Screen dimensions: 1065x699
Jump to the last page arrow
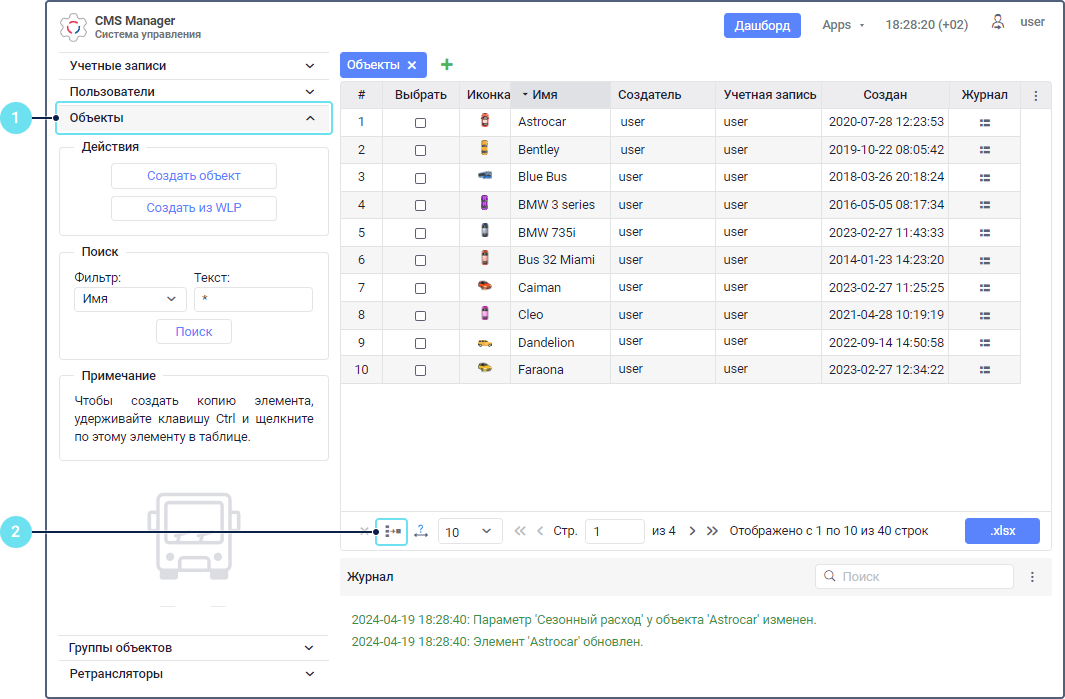pyautogui.click(x=712, y=531)
